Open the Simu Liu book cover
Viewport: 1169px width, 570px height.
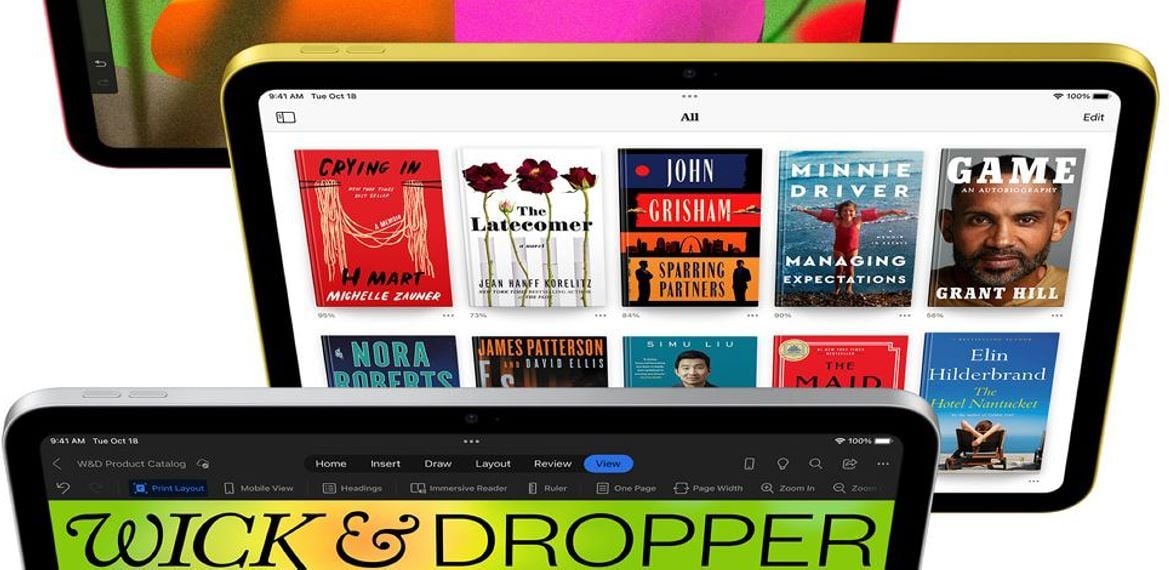(x=690, y=361)
